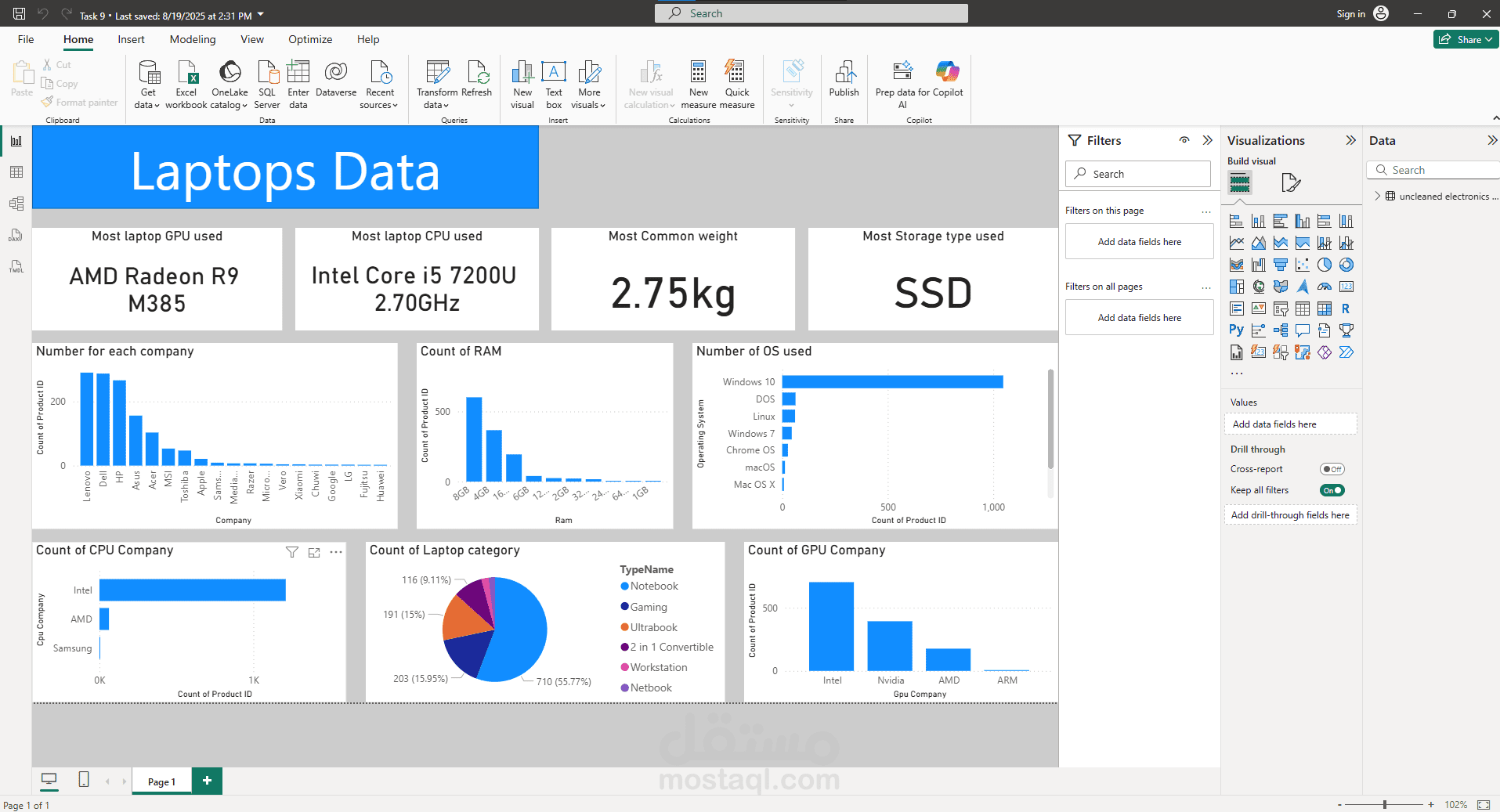
Task: Switch to Table view in left sidebar
Action: point(16,172)
